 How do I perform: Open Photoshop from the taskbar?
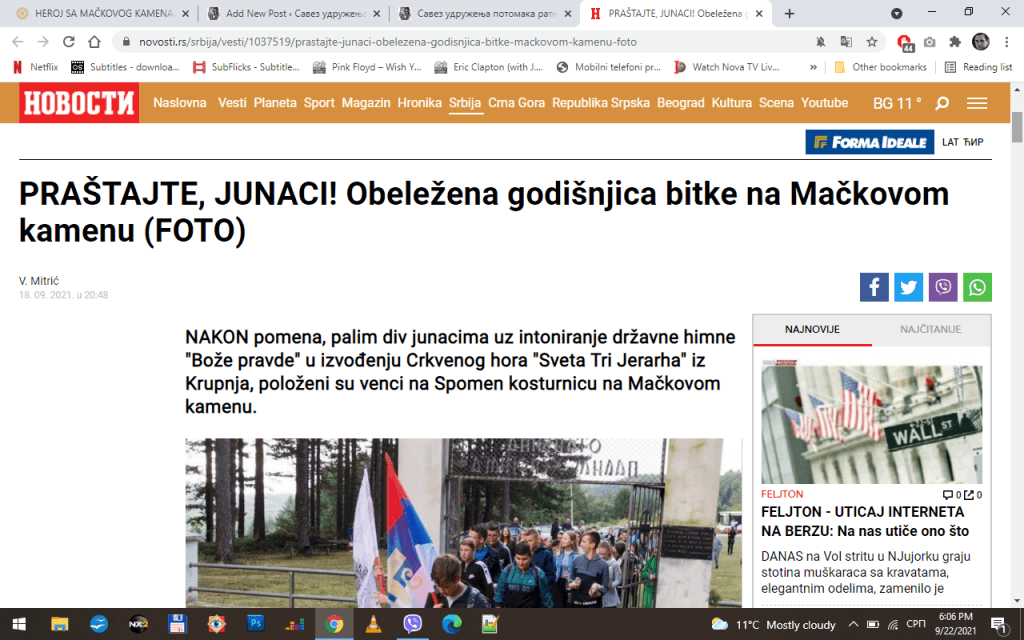click(255, 624)
